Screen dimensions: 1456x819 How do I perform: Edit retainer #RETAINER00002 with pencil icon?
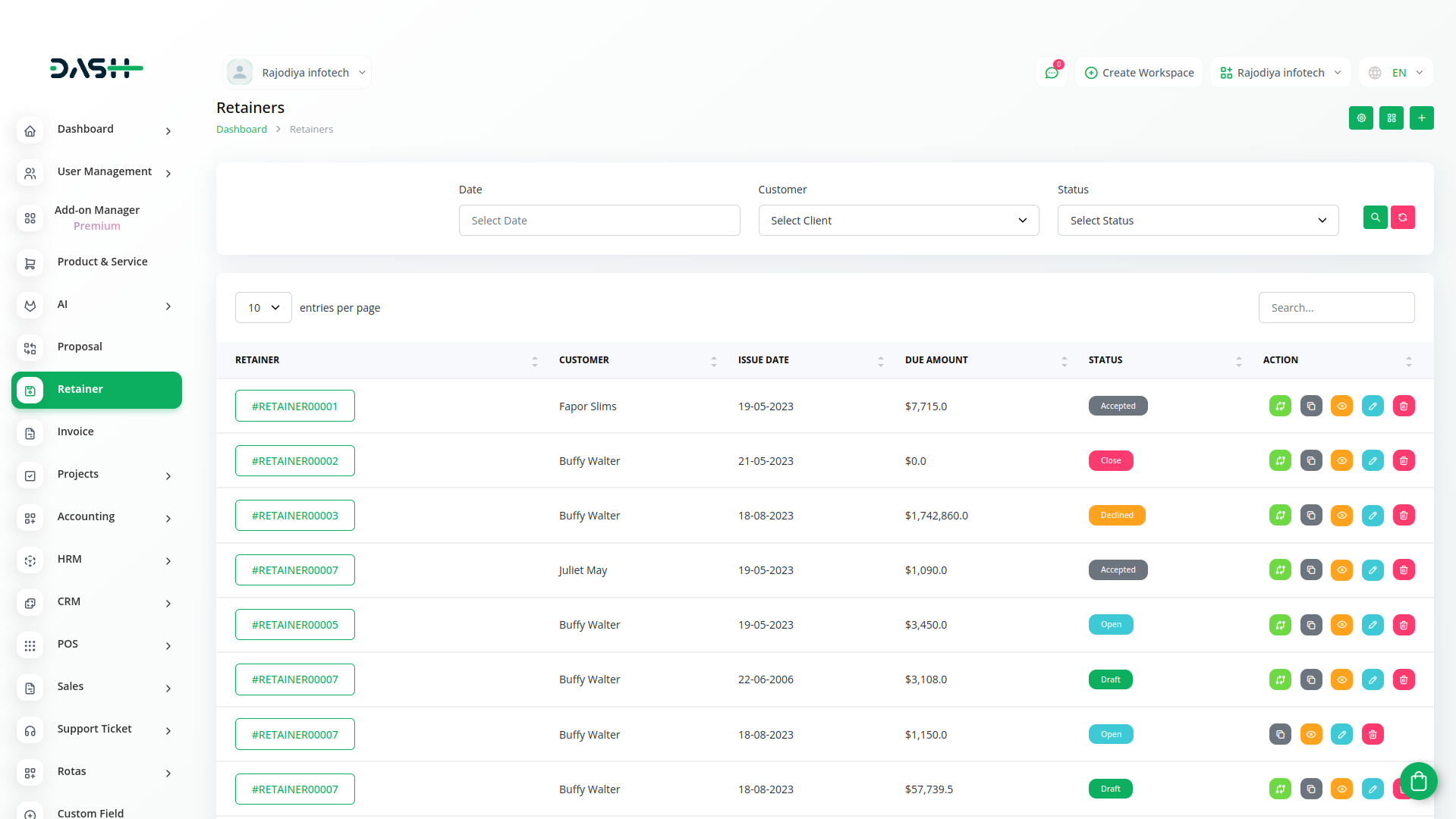coord(1372,461)
